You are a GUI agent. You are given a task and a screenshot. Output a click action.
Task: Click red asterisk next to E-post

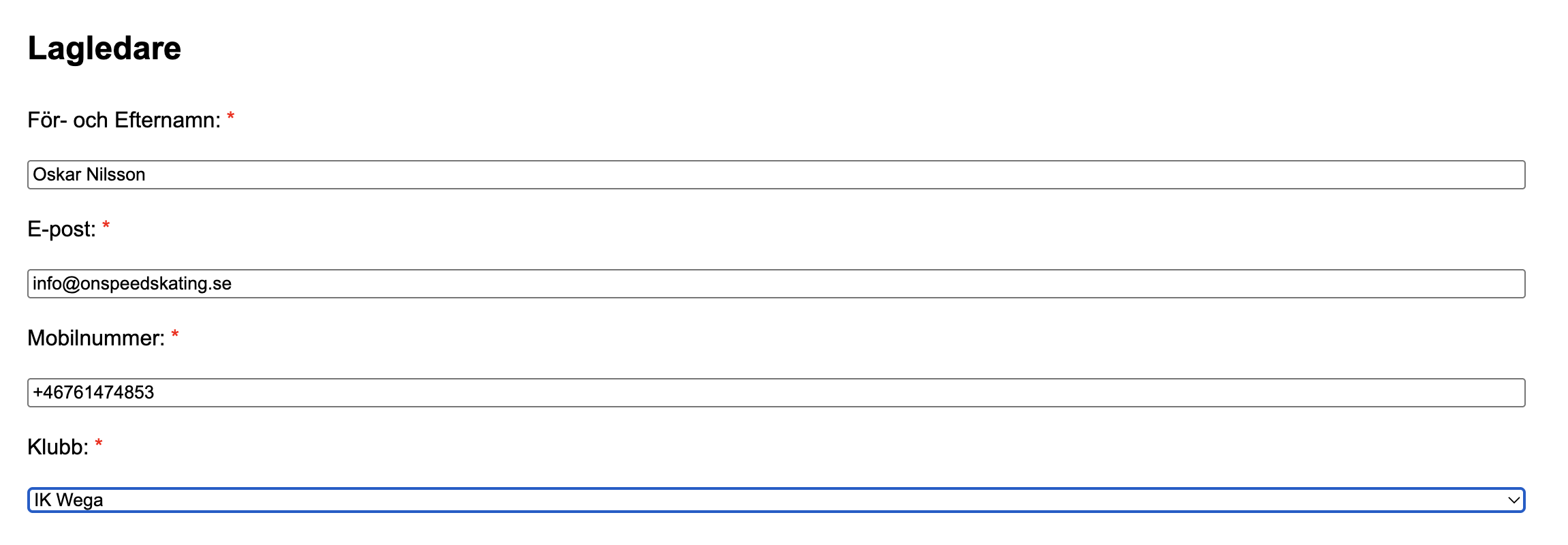(106, 226)
